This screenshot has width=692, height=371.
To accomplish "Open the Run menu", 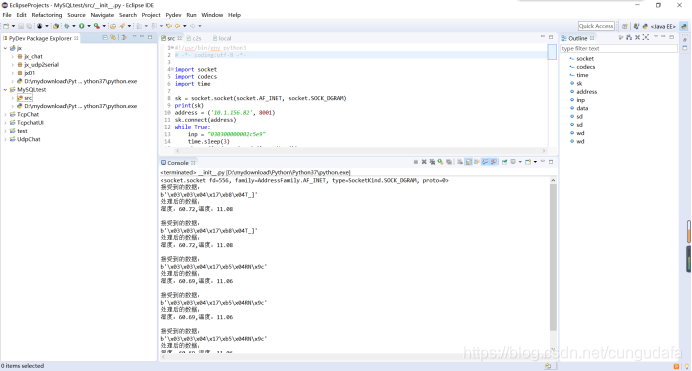I will (x=192, y=15).
